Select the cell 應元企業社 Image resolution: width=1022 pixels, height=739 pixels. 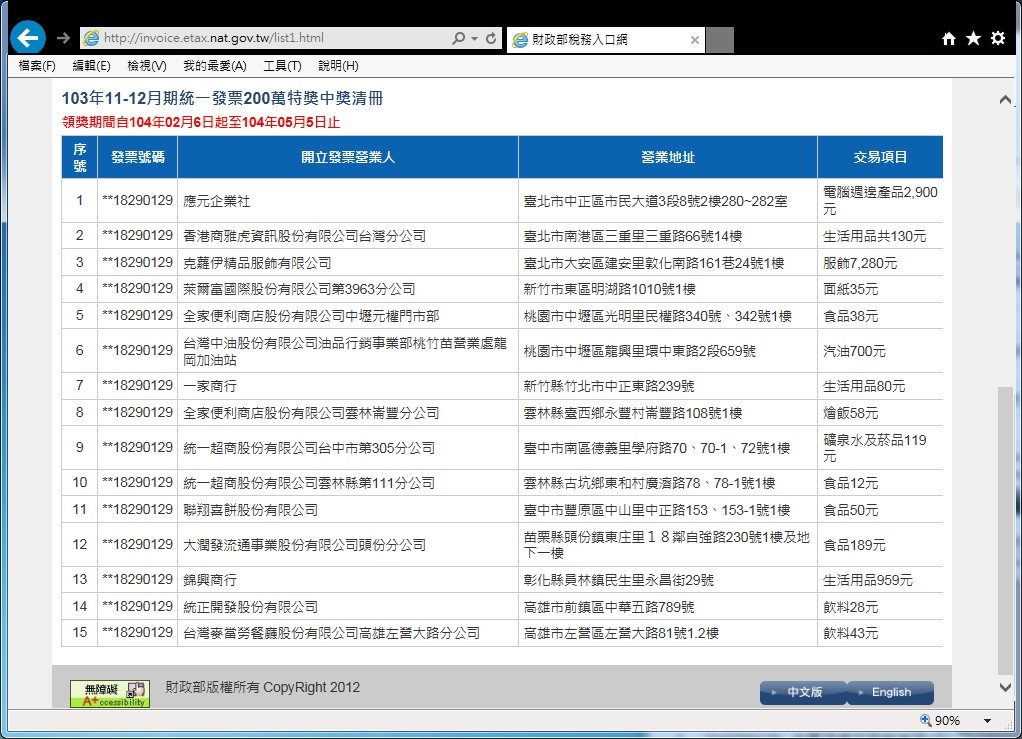pyautogui.click(x=348, y=201)
